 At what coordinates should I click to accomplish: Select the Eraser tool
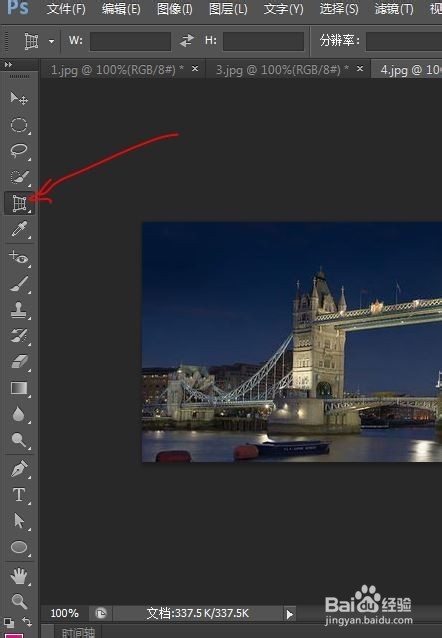pyautogui.click(x=19, y=362)
